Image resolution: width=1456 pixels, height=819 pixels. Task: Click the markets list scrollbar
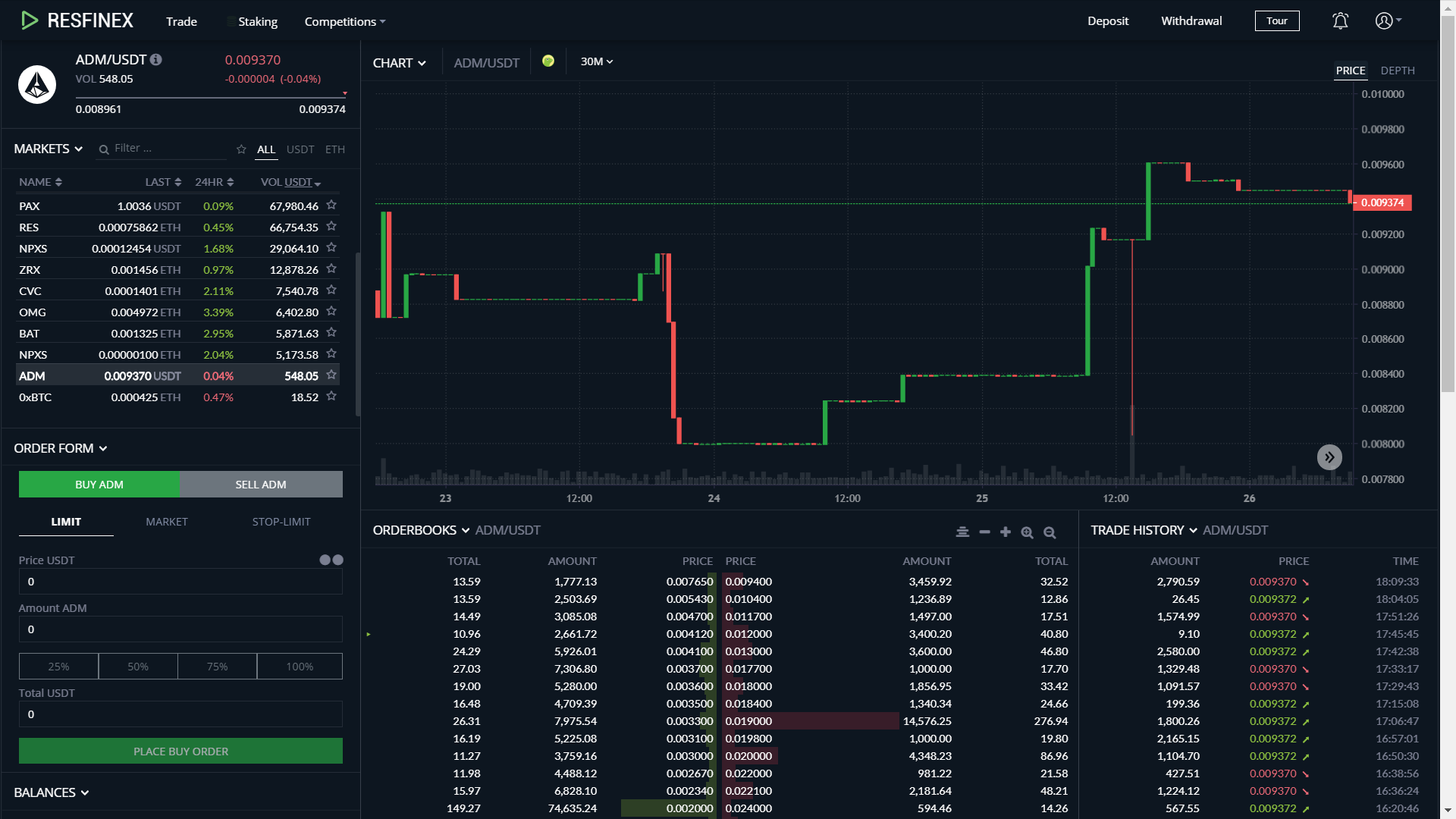[x=357, y=334]
